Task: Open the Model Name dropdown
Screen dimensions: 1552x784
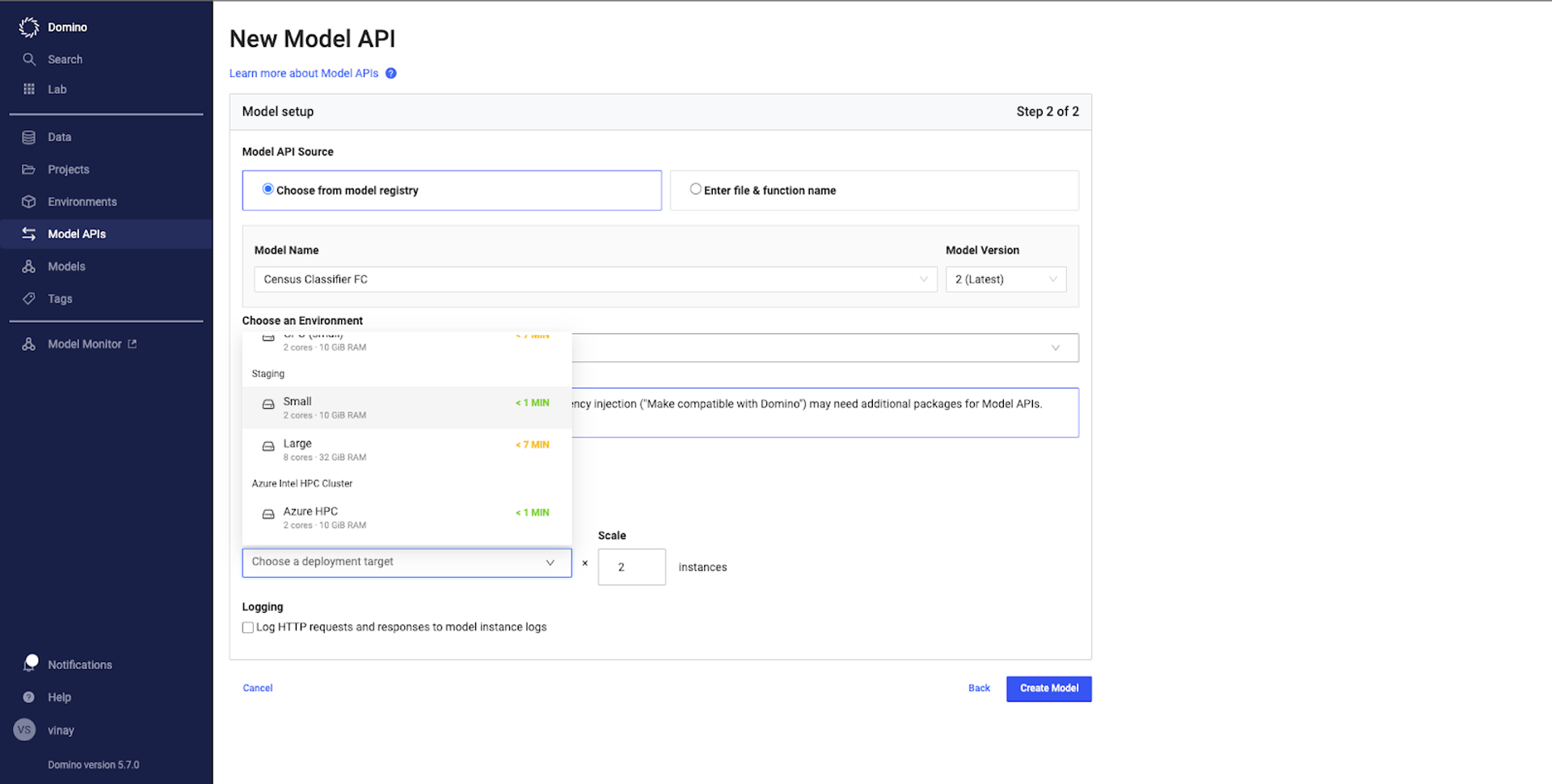Action: (x=595, y=280)
